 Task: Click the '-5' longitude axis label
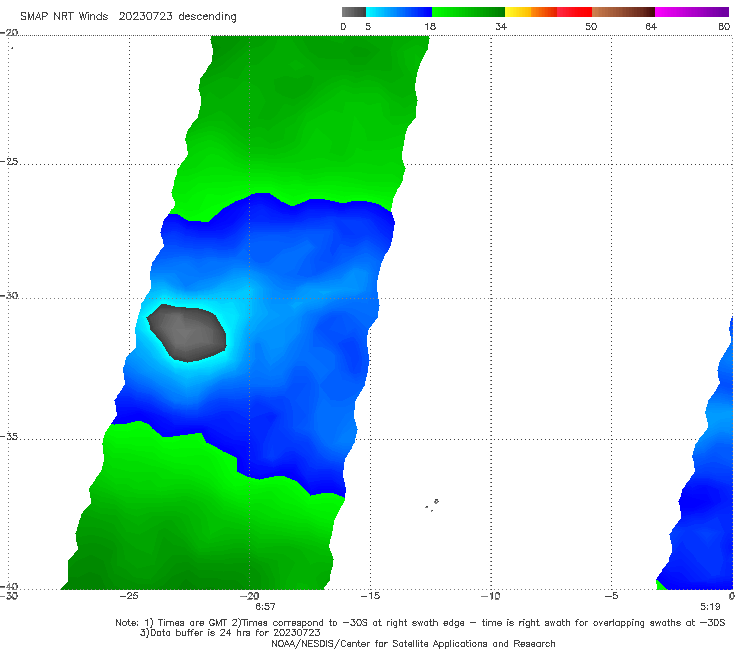pyautogui.click(x=611, y=596)
